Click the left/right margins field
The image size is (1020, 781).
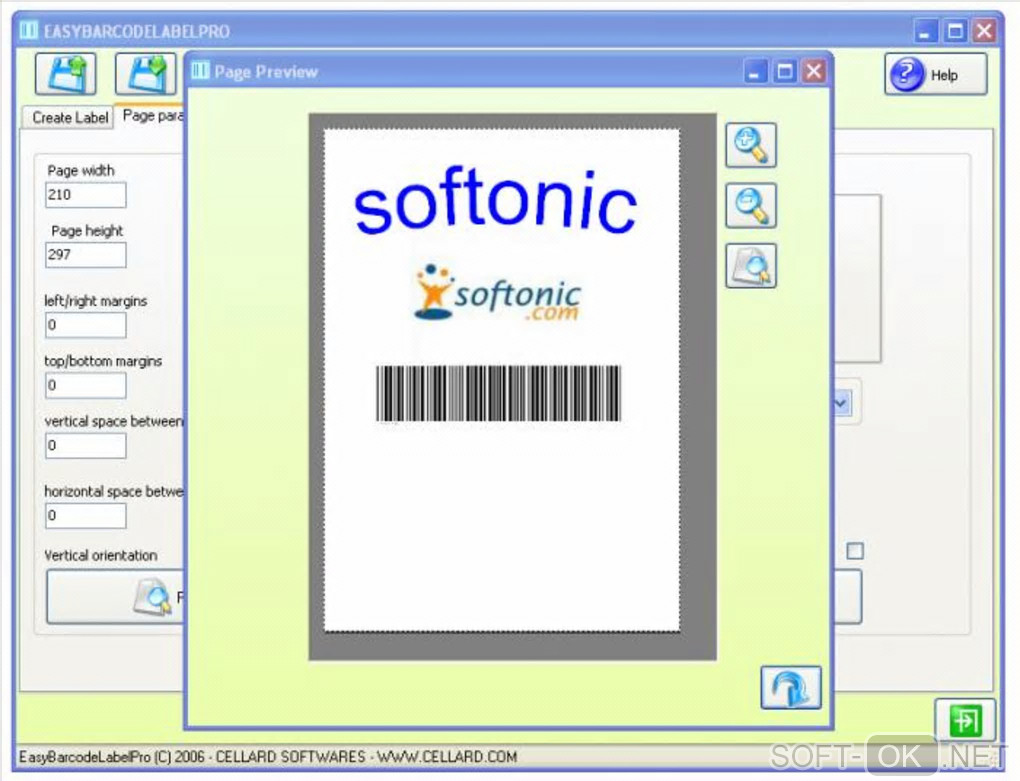point(85,325)
